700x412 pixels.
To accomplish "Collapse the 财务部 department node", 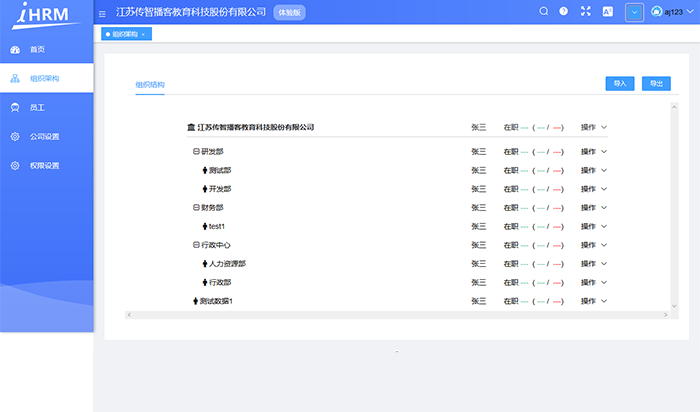I will (x=196, y=208).
